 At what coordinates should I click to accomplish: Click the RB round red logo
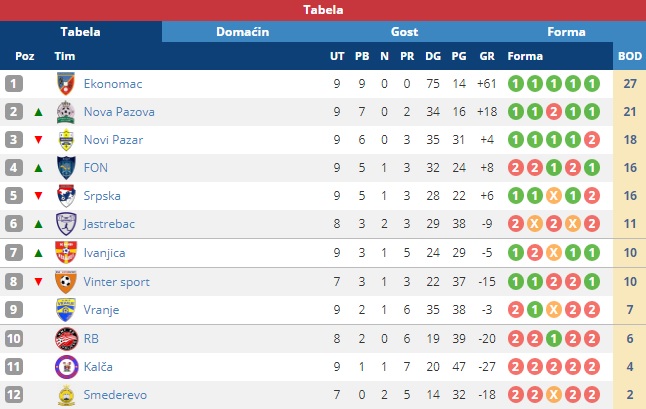(66, 339)
